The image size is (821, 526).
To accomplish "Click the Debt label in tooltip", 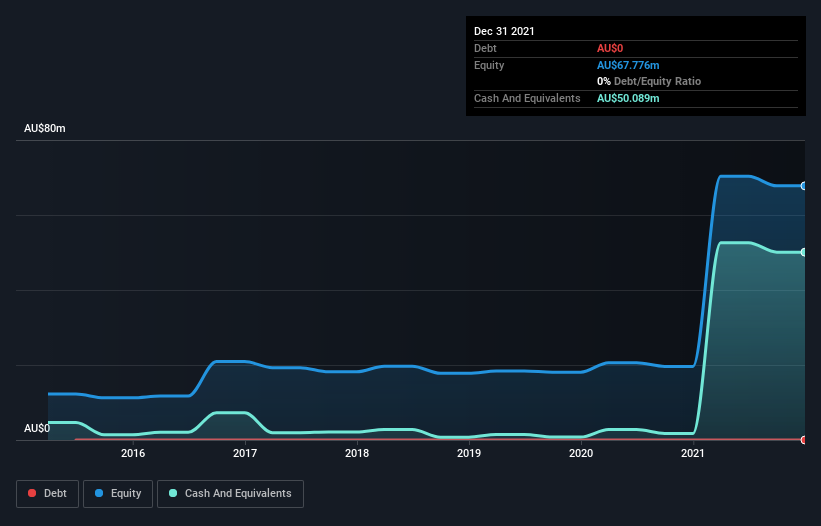I will click(485, 48).
